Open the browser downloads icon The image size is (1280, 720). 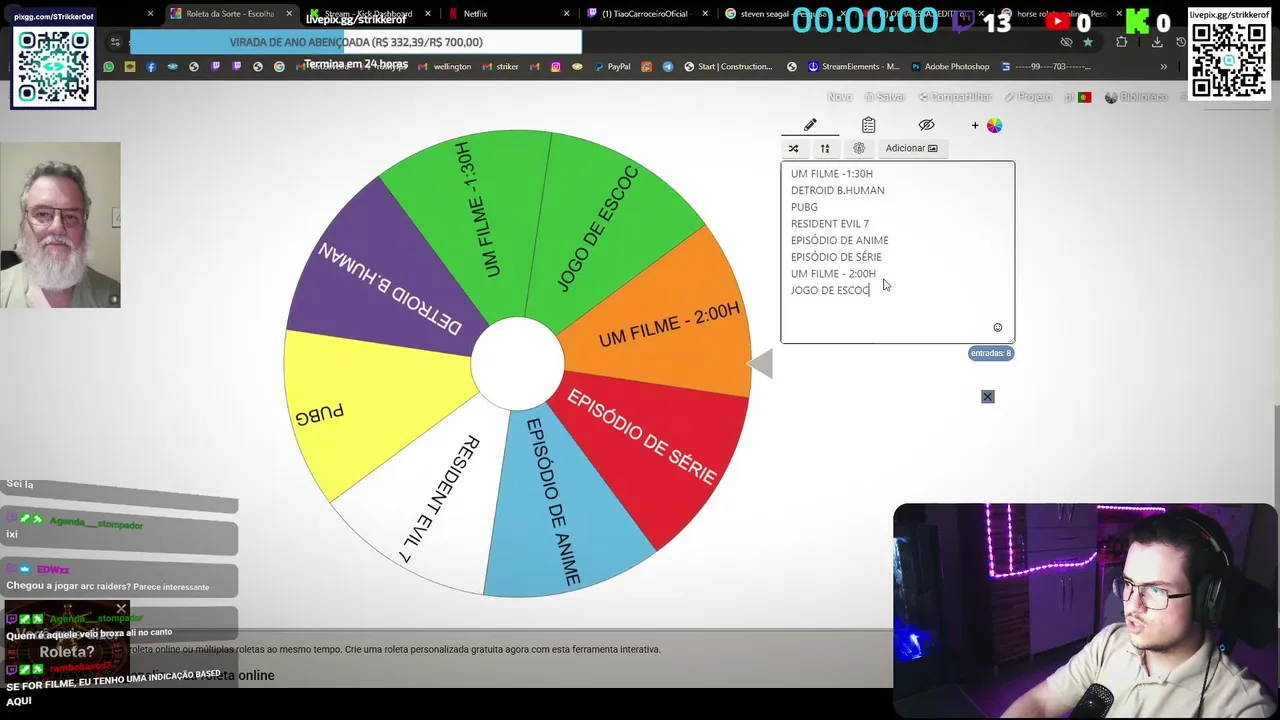[x=1157, y=42]
